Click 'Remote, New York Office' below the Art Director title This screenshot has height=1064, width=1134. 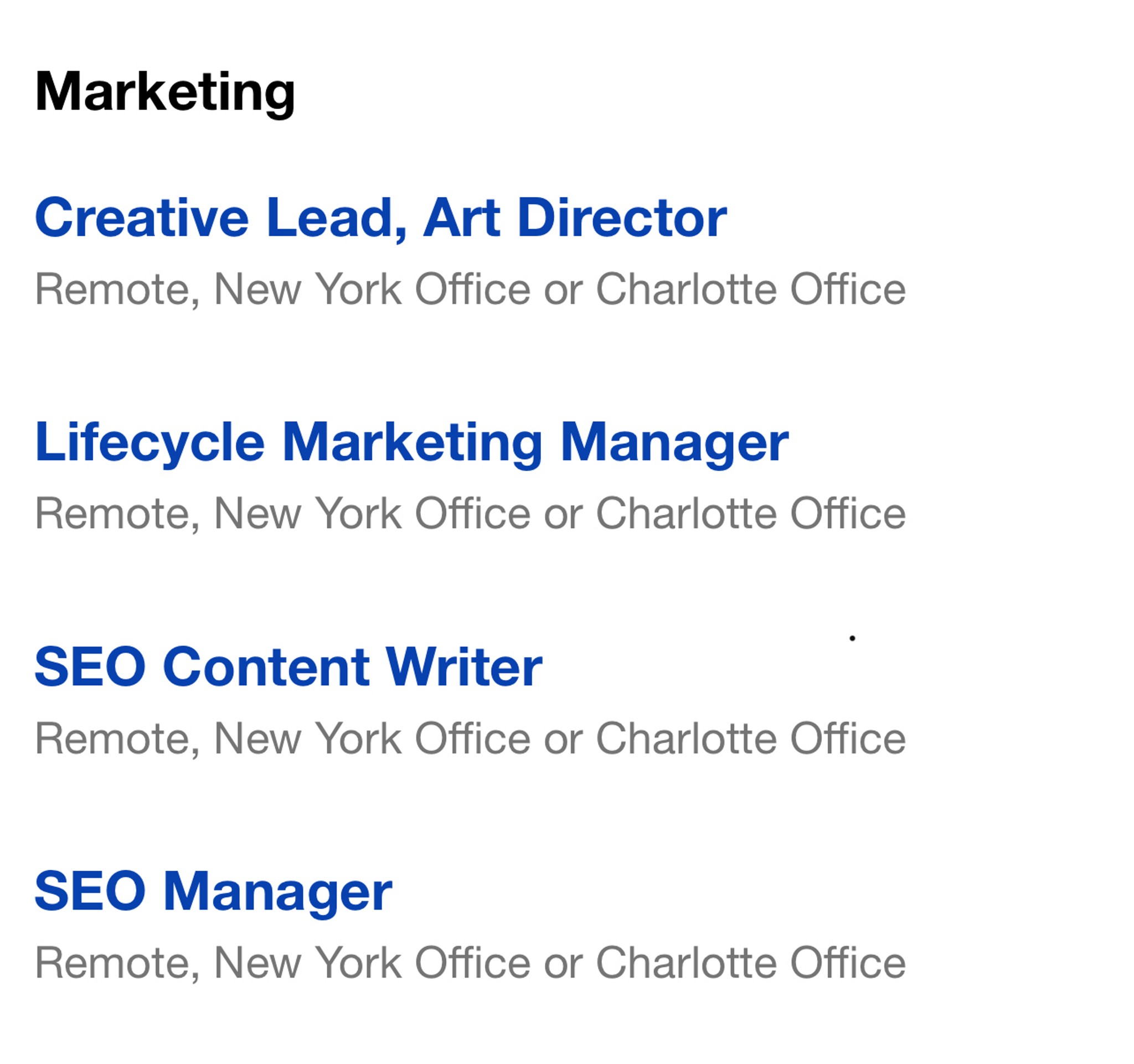click(283, 290)
